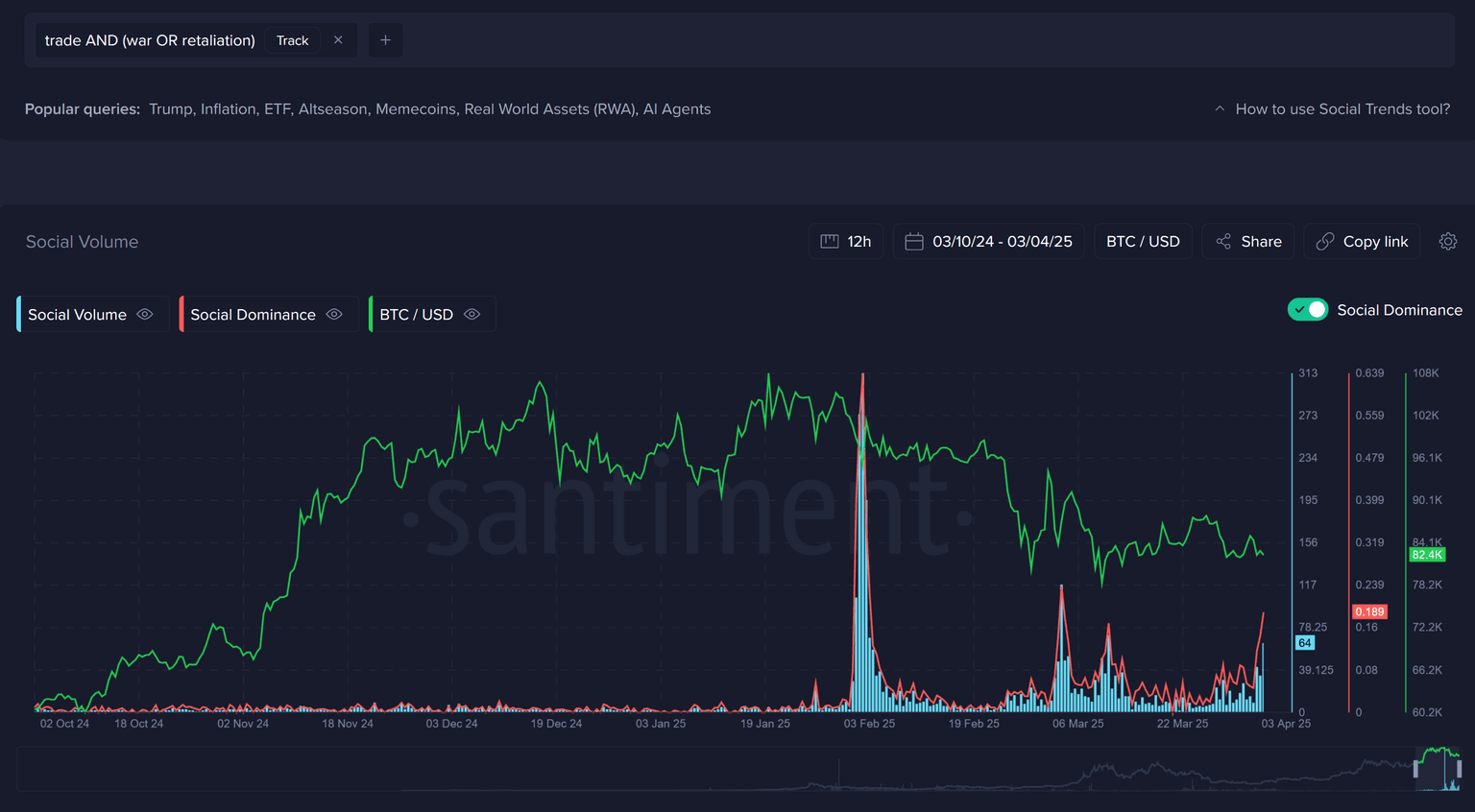Click the query text trade AND (war OR retaliation)
The height and width of the screenshot is (812, 1475).
coord(150,40)
